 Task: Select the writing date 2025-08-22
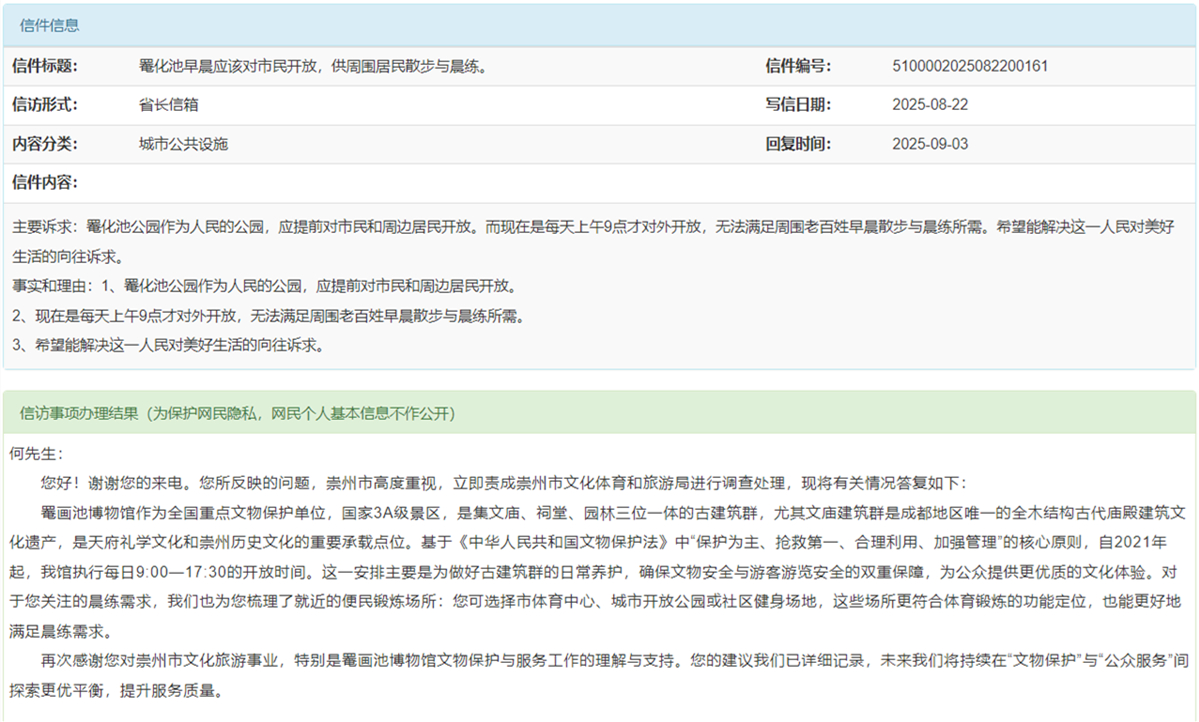tap(930, 105)
